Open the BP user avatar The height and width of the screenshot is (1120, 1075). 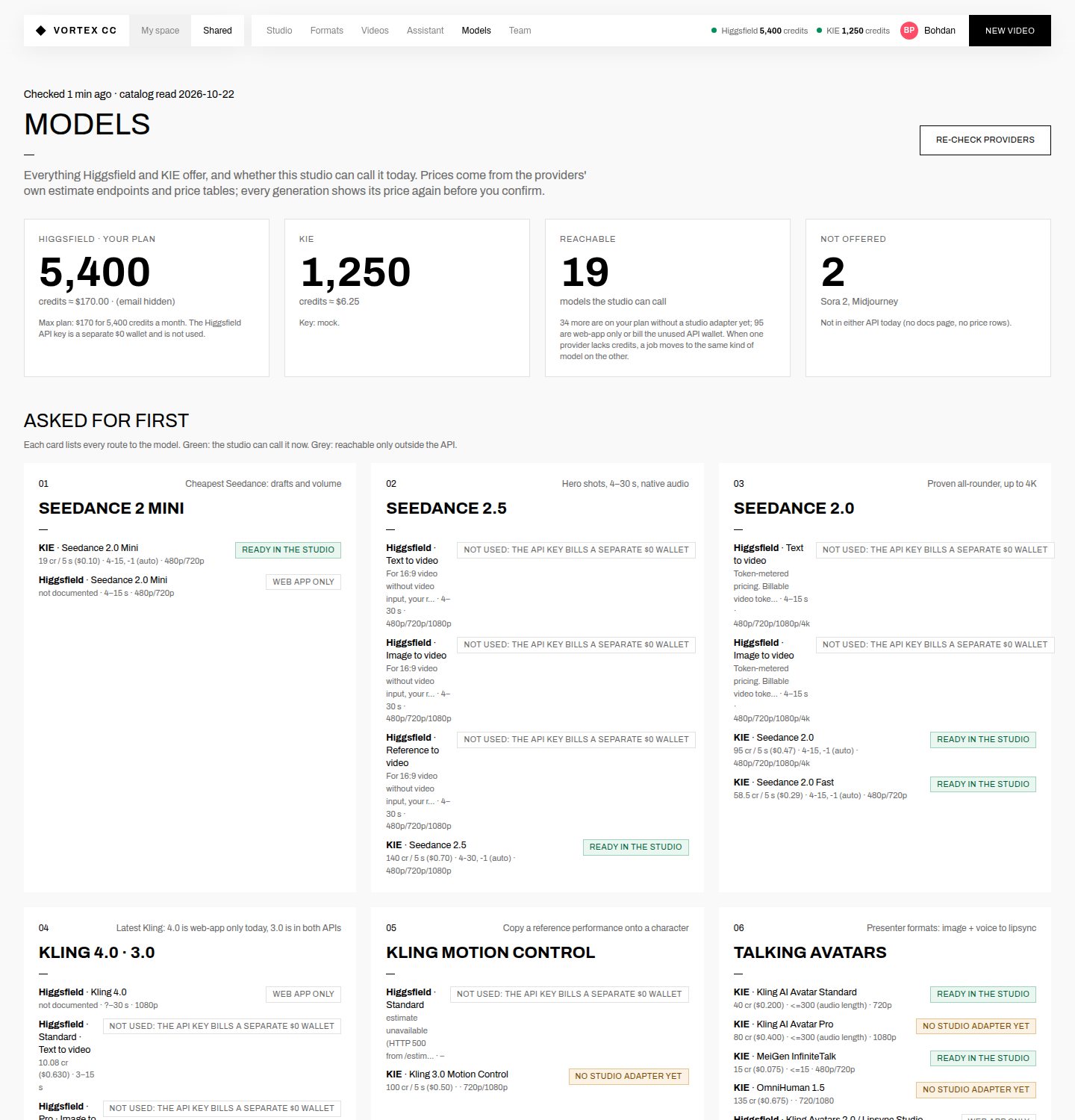coord(909,31)
